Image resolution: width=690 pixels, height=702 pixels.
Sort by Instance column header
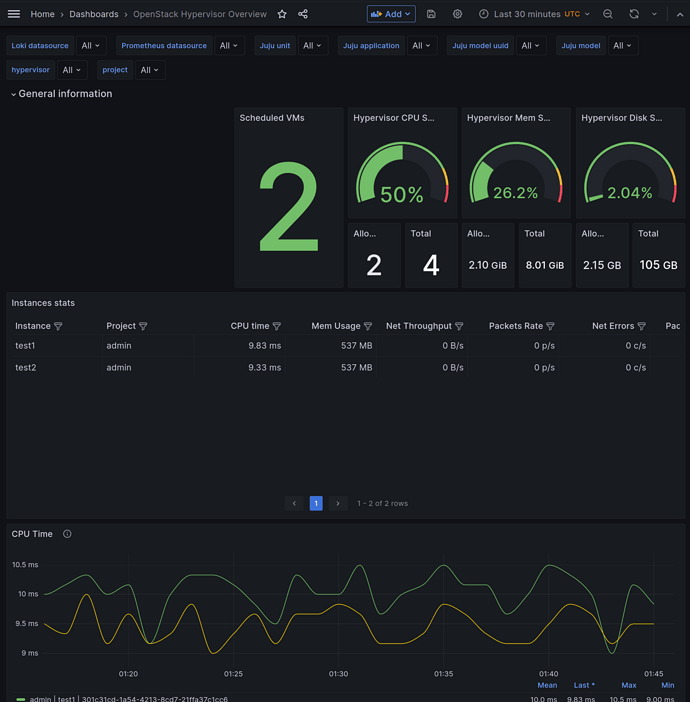pyautogui.click(x=33, y=326)
